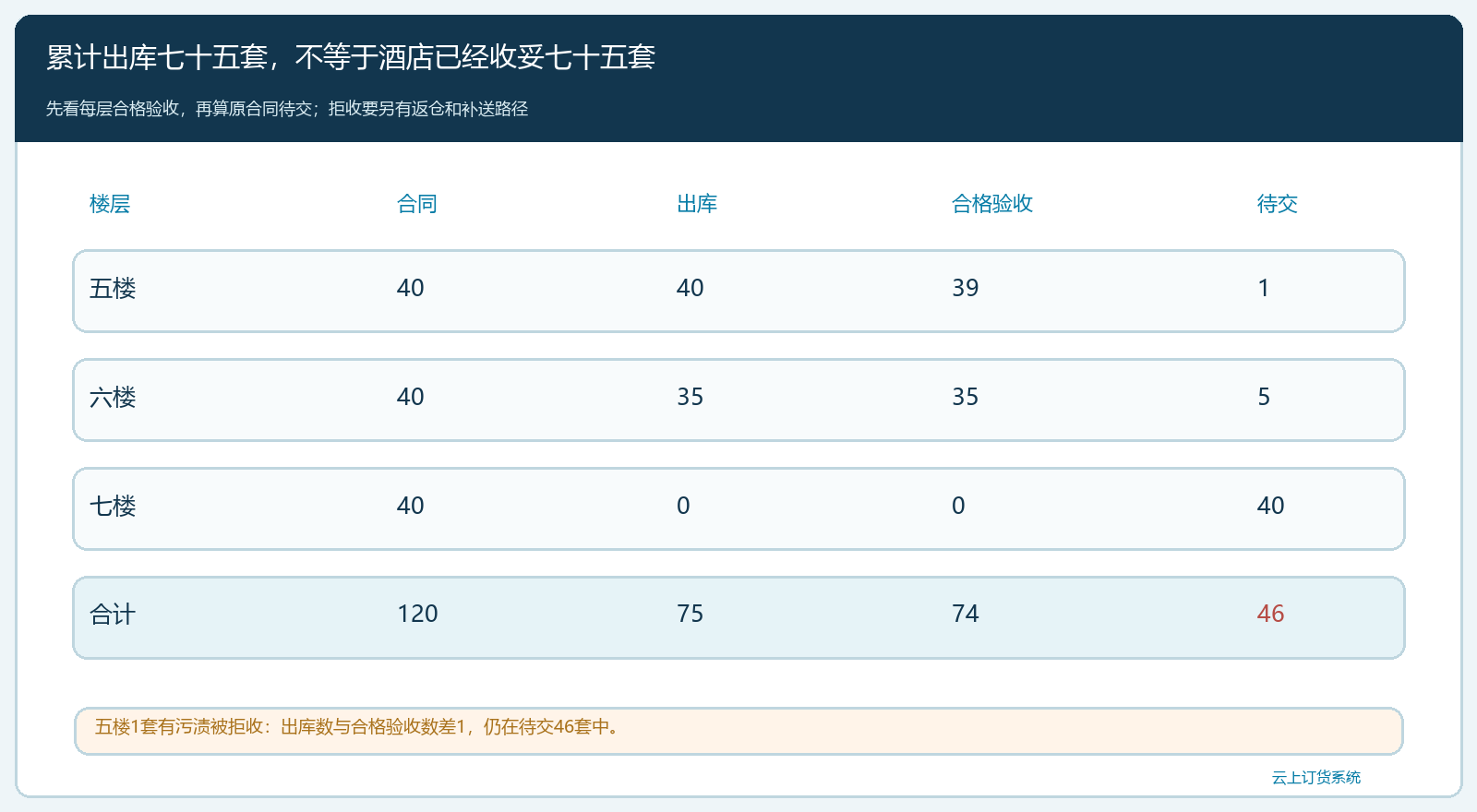The width and height of the screenshot is (1477, 812).
Task: Click 七楼 合同 value 40
Action: pyautogui.click(x=411, y=506)
